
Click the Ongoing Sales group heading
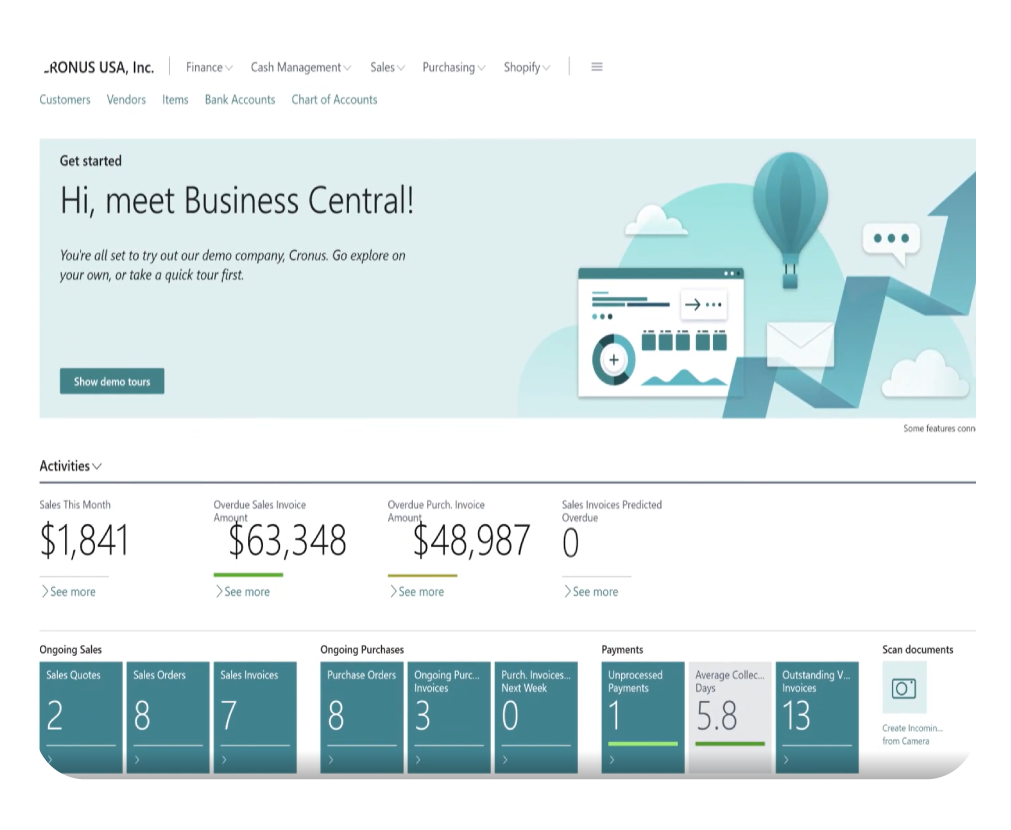click(x=70, y=649)
